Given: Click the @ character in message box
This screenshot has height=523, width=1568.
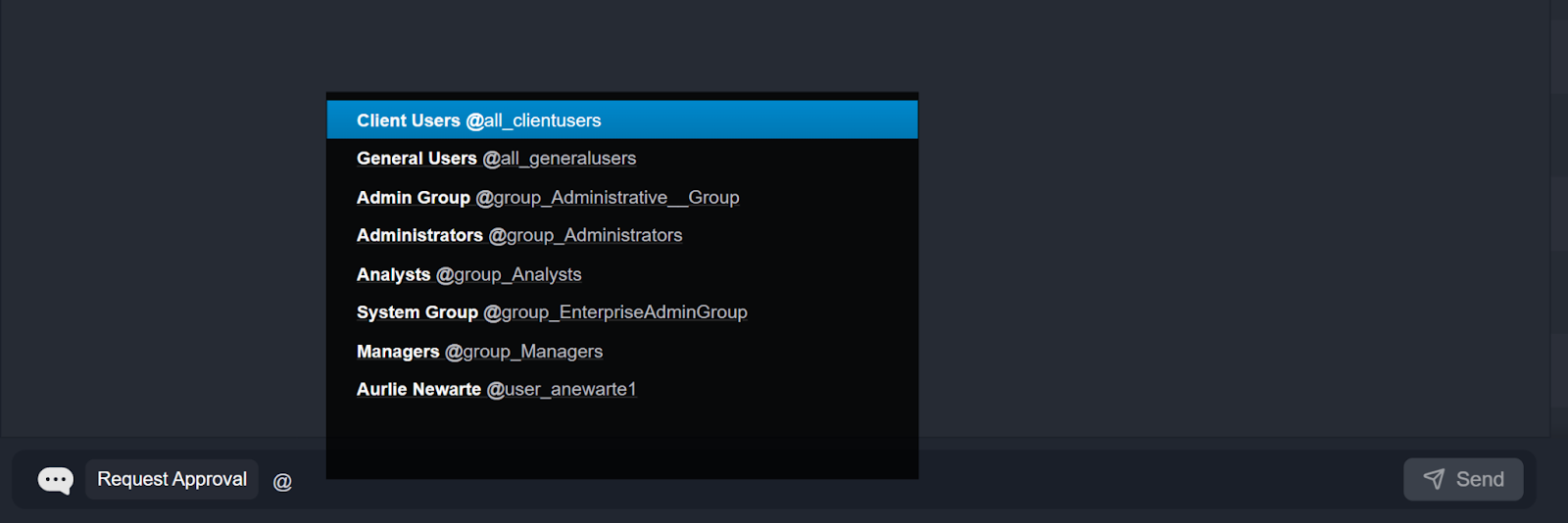Looking at the screenshot, I should click(x=282, y=481).
